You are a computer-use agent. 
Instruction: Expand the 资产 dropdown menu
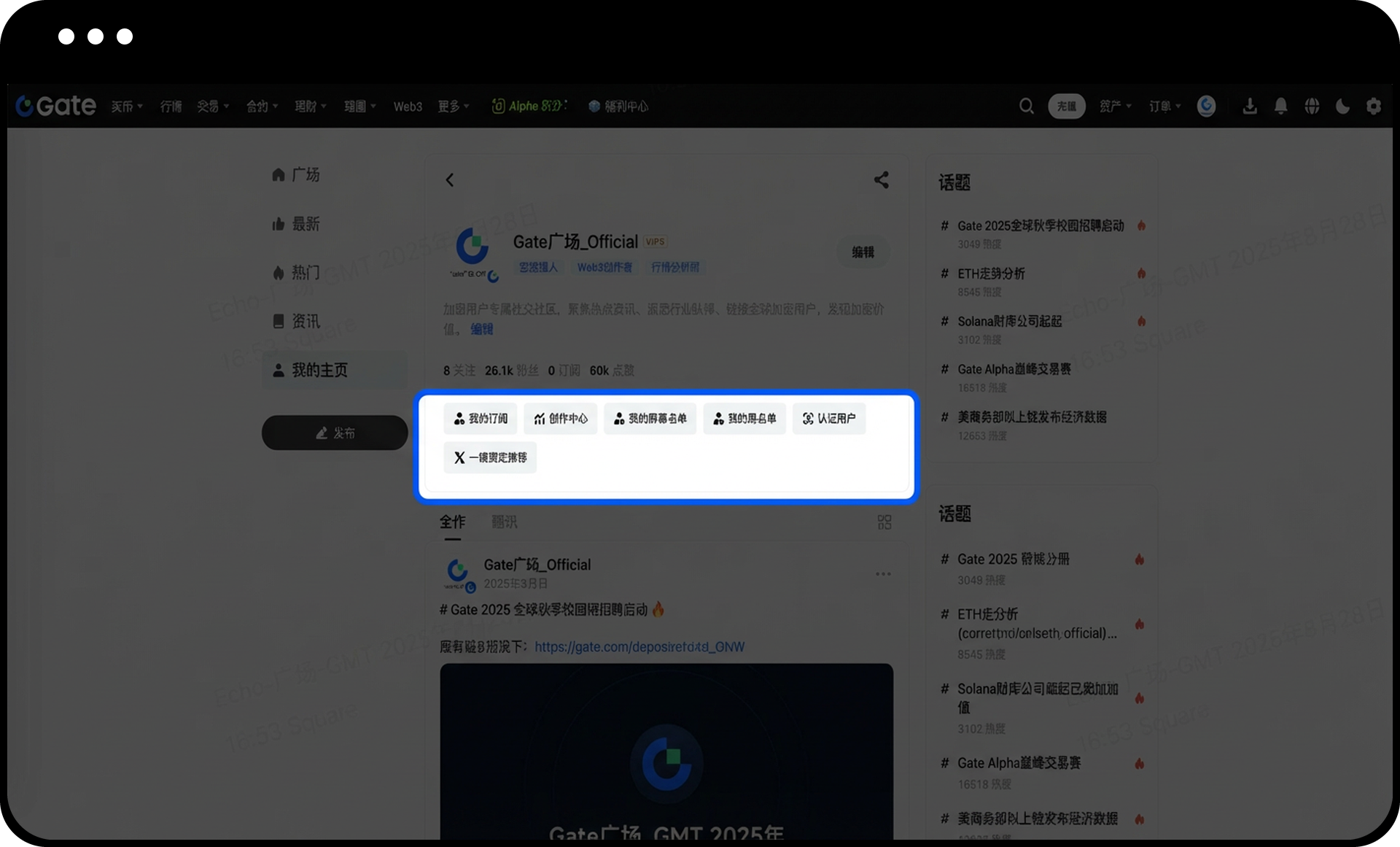pos(1115,107)
